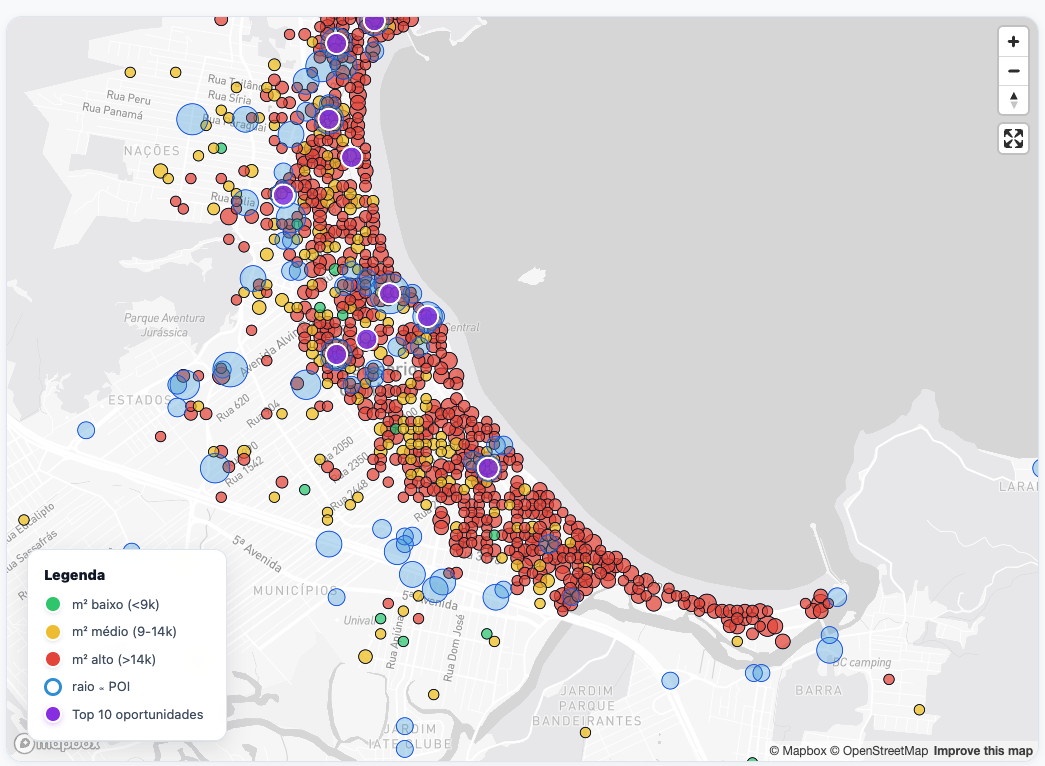Select purple marker beside the Central label
The height and width of the screenshot is (766, 1045).
coord(427,317)
